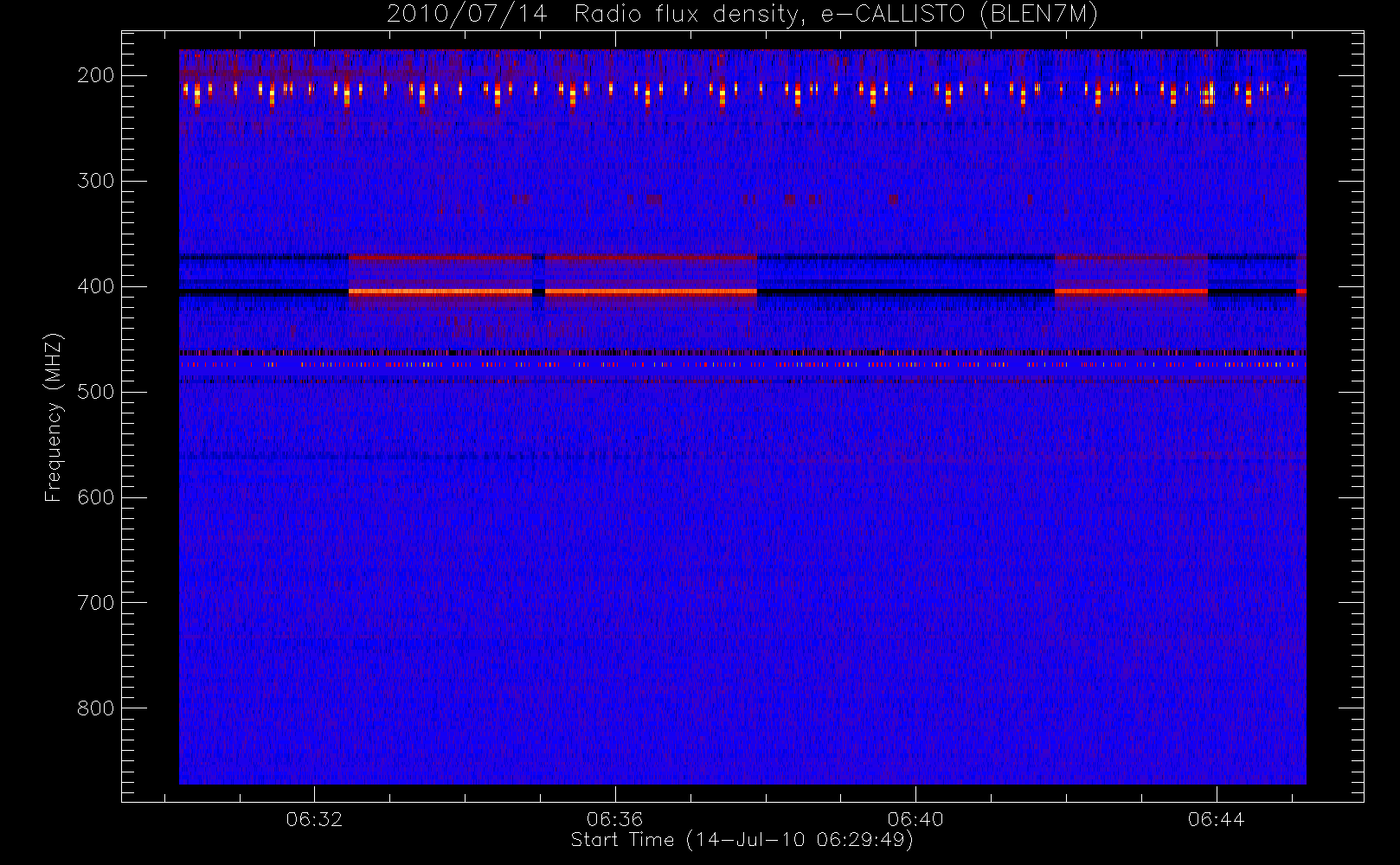The width and height of the screenshot is (1400, 865).
Task: Click the 400 frequency tick label
Action: click(96, 286)
